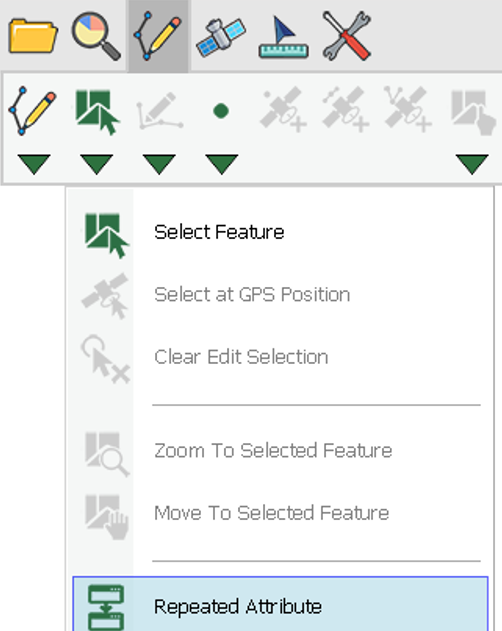The width and height of the screenshot is (502, 631).
Task: Expand the dropdown arrow under the pencil edit icon
Action: tap(34, 164)
